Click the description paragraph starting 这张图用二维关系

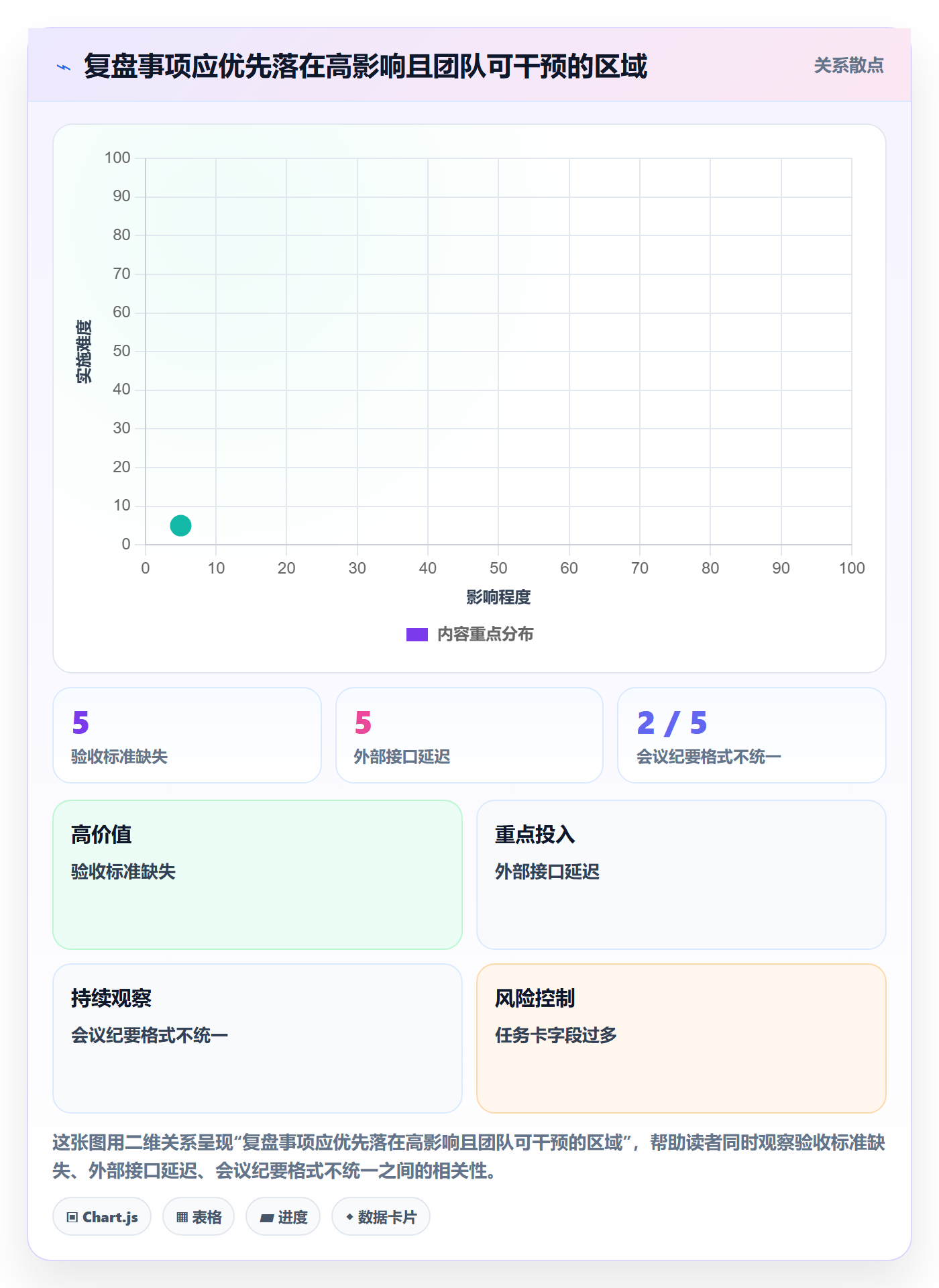[x=469, y=1157]
